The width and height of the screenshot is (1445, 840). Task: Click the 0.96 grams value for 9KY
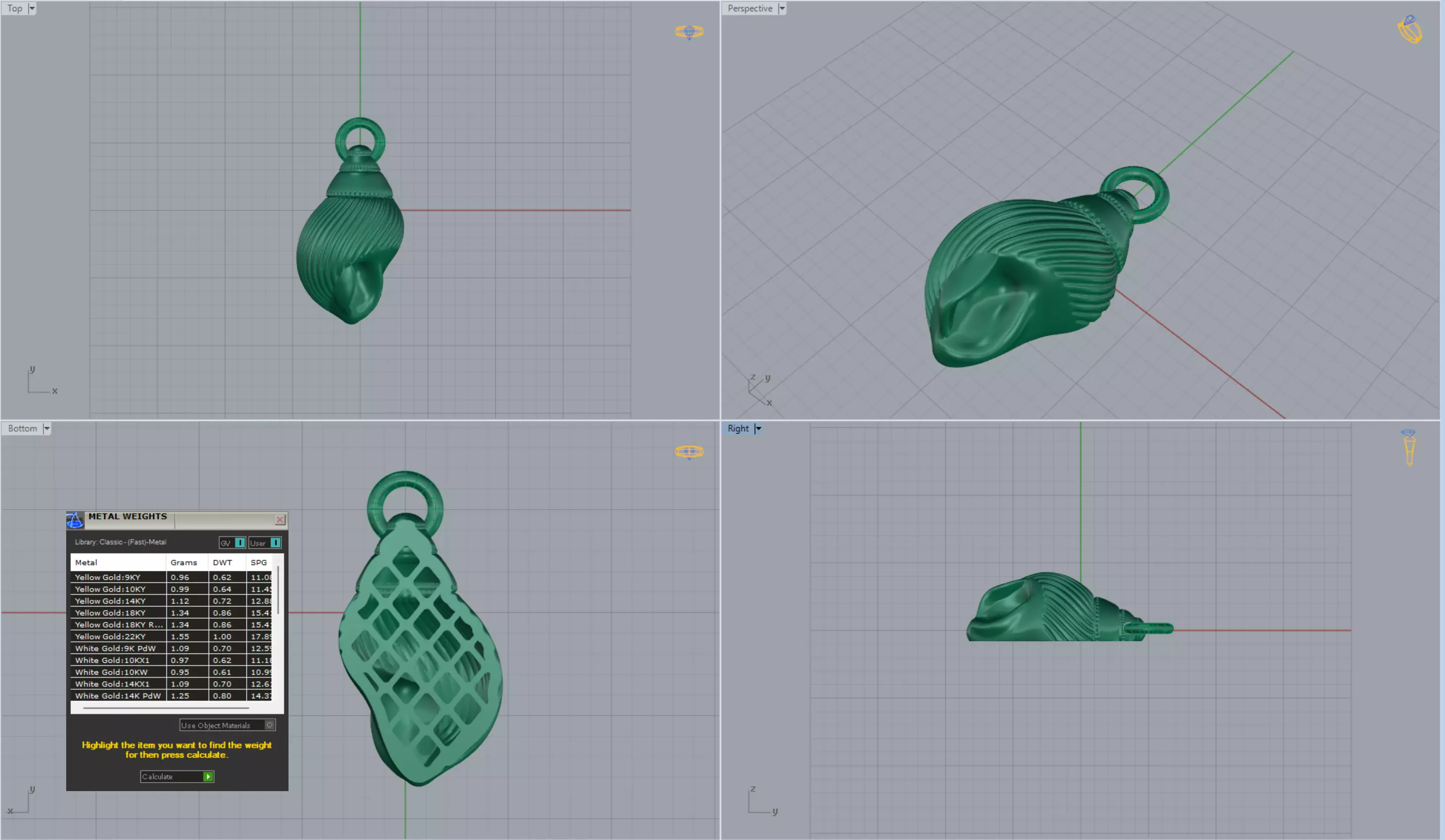tap(180, 577)
